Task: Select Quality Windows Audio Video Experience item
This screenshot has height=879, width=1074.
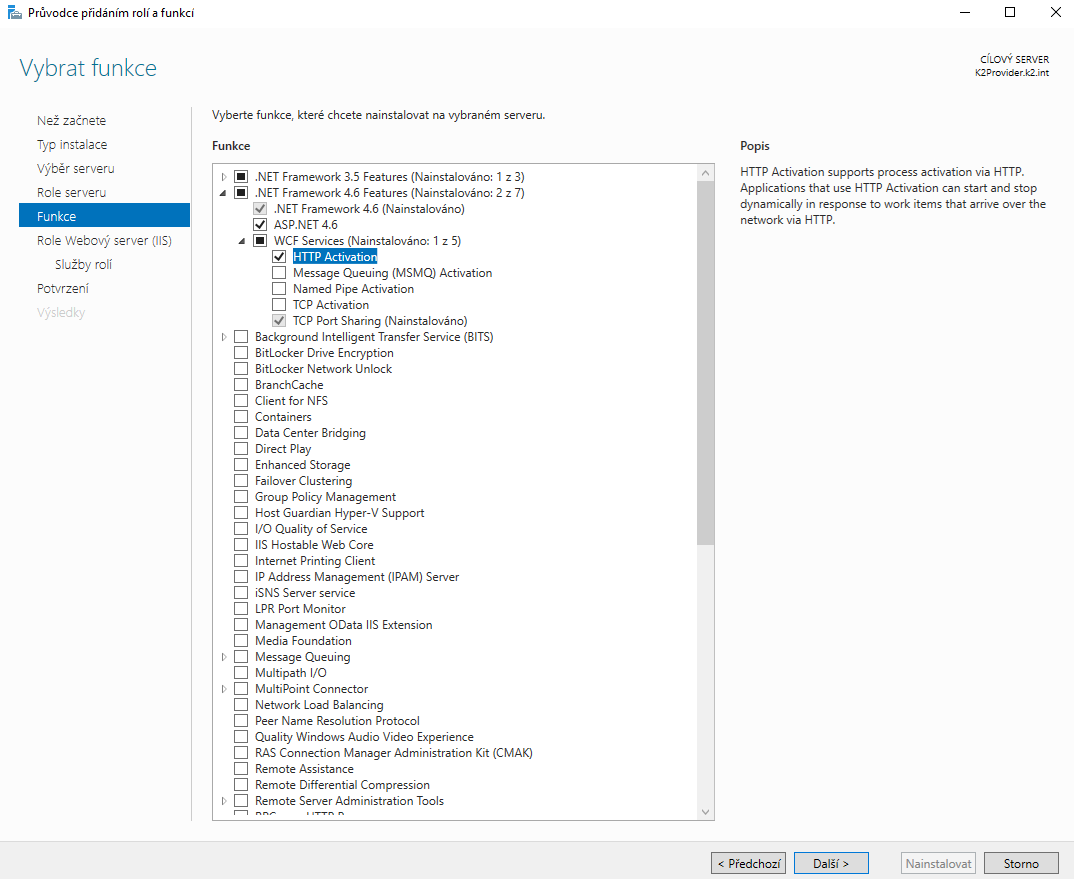Action: [364, 737]
